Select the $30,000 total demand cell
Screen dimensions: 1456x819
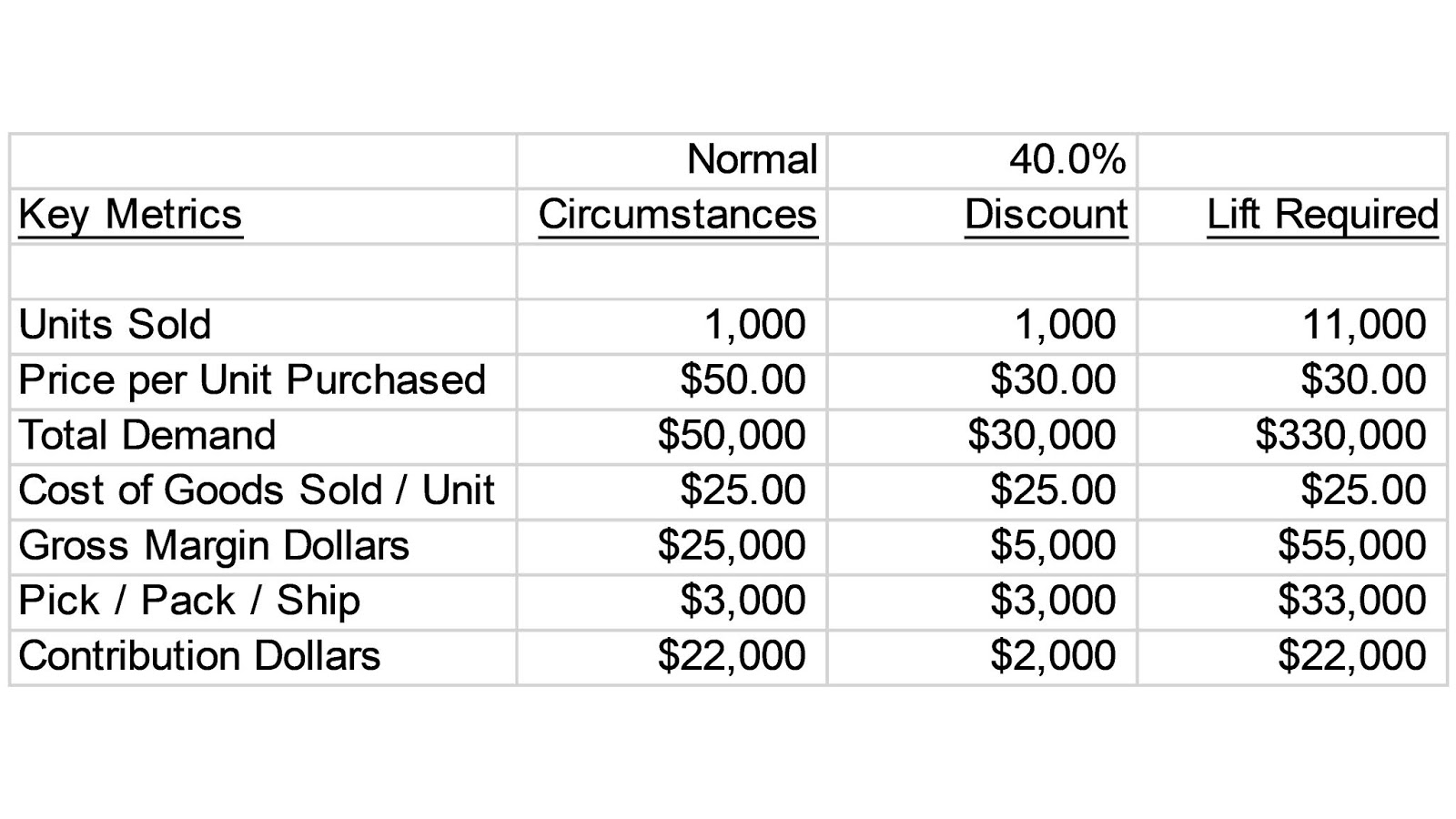point(1042,435)
